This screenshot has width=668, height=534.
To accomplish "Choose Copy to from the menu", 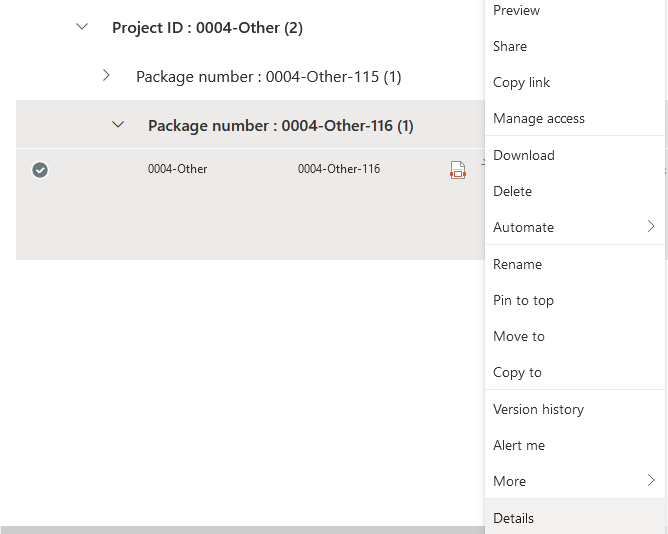I will coord(575,372).
